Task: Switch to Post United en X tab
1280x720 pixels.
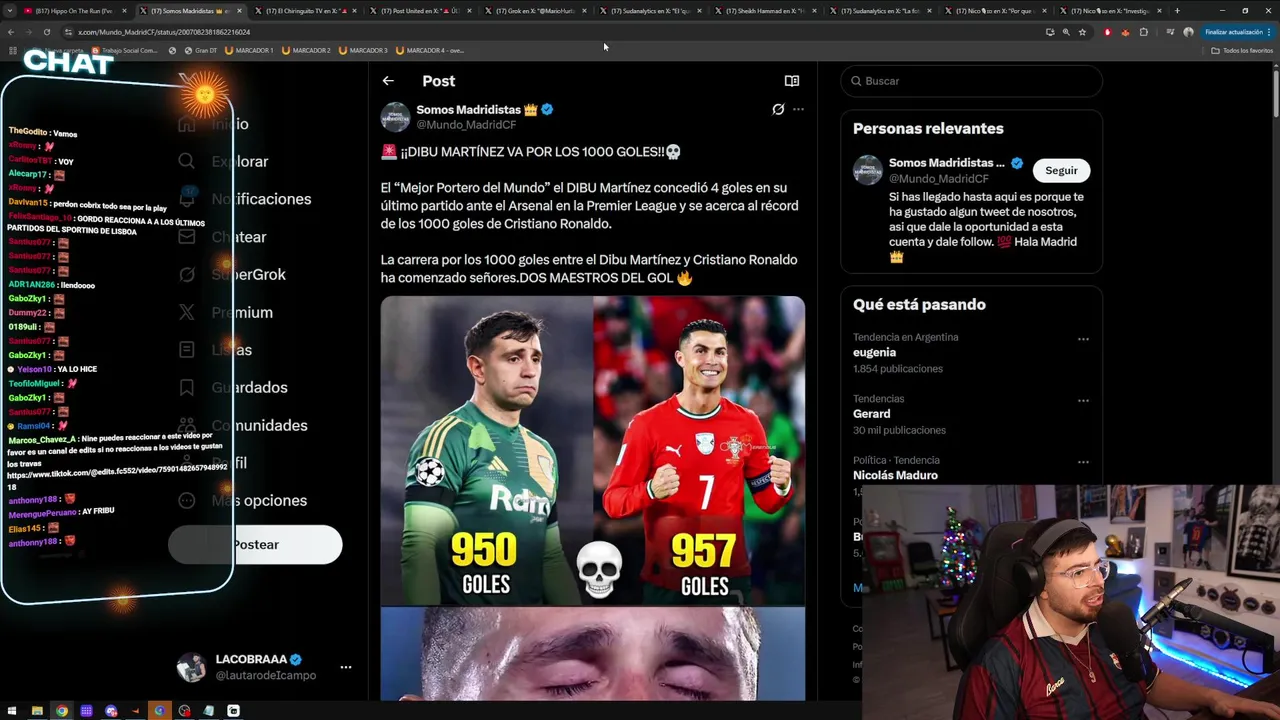Action: point(420,11)
